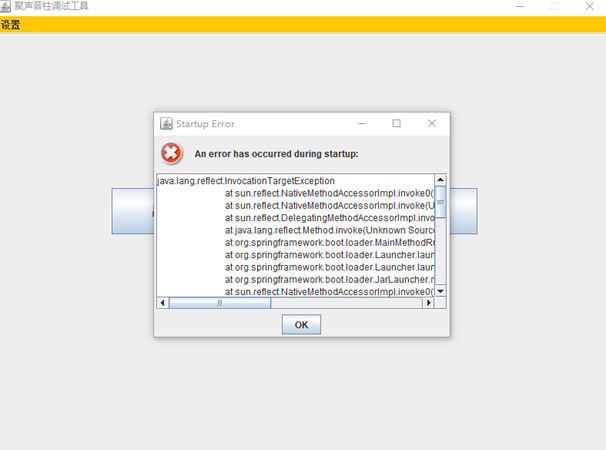606x450 pixels.
Task: Close the Startup Error dialog
Action: [432, 123]
